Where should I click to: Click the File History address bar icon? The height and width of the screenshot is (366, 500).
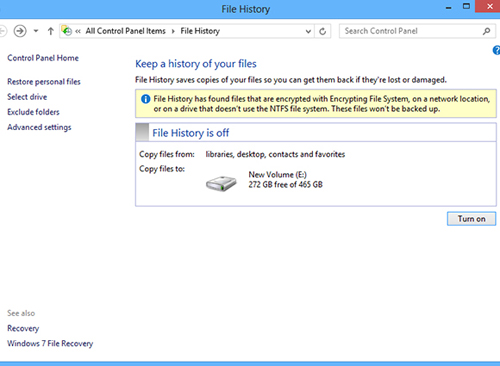coord(67,31)
